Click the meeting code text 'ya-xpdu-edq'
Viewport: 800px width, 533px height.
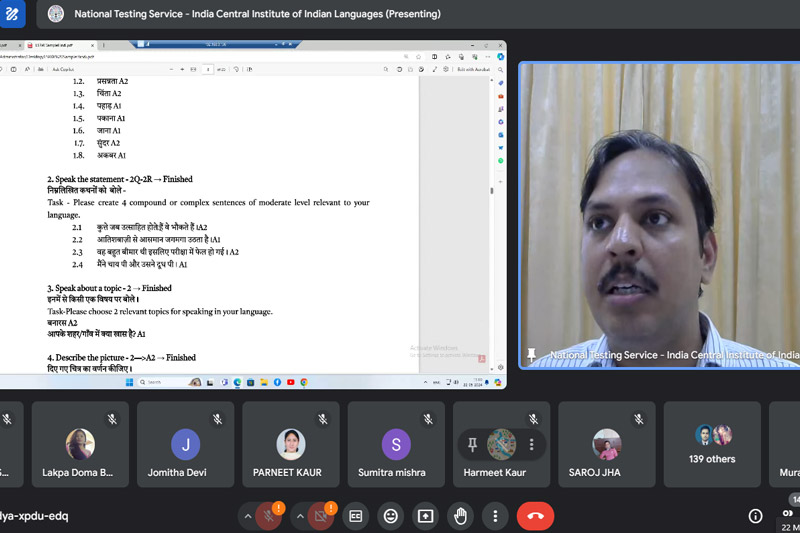(x=34, y=516)
